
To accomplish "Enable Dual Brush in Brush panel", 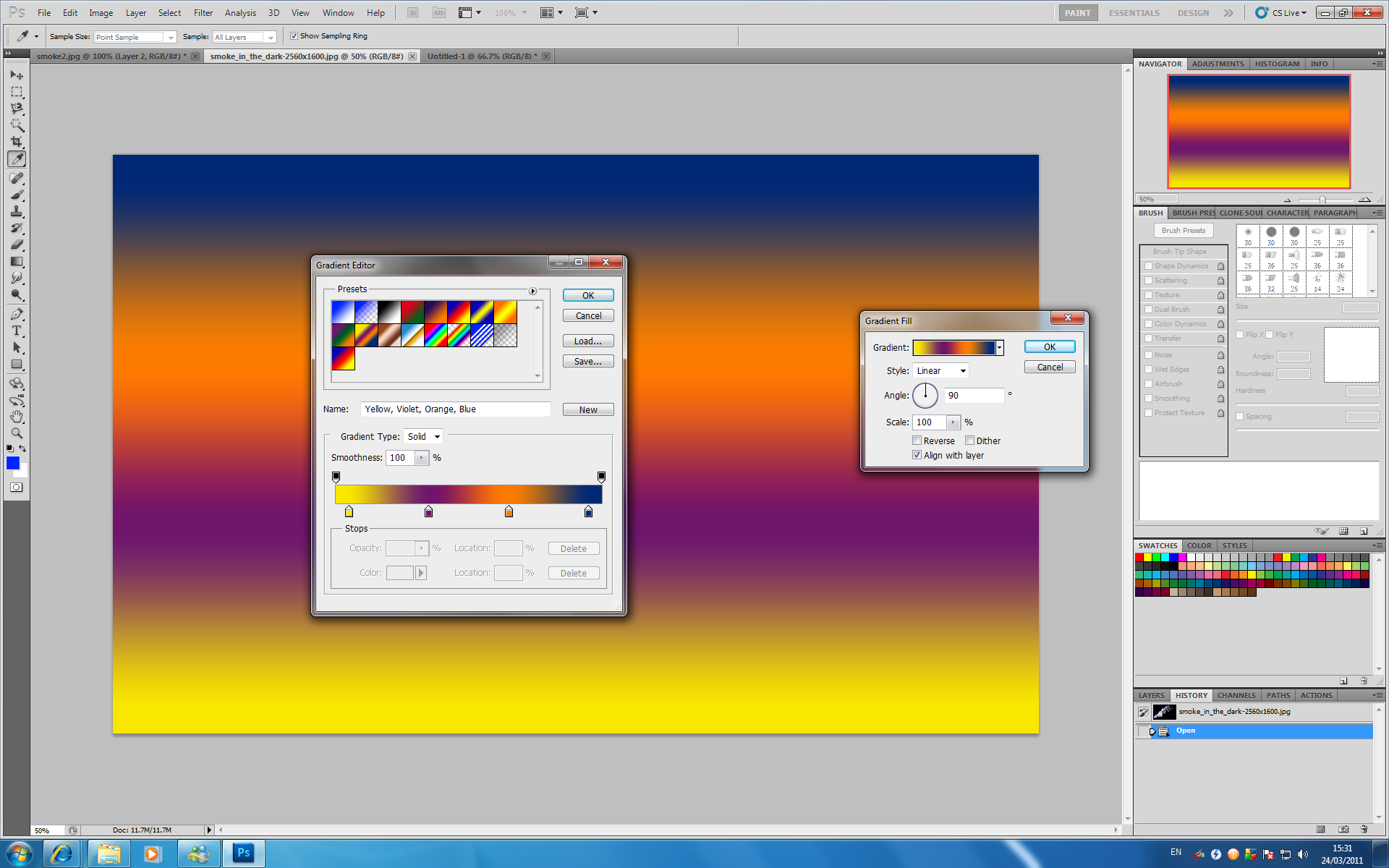I will click(x=1148, y=310).
